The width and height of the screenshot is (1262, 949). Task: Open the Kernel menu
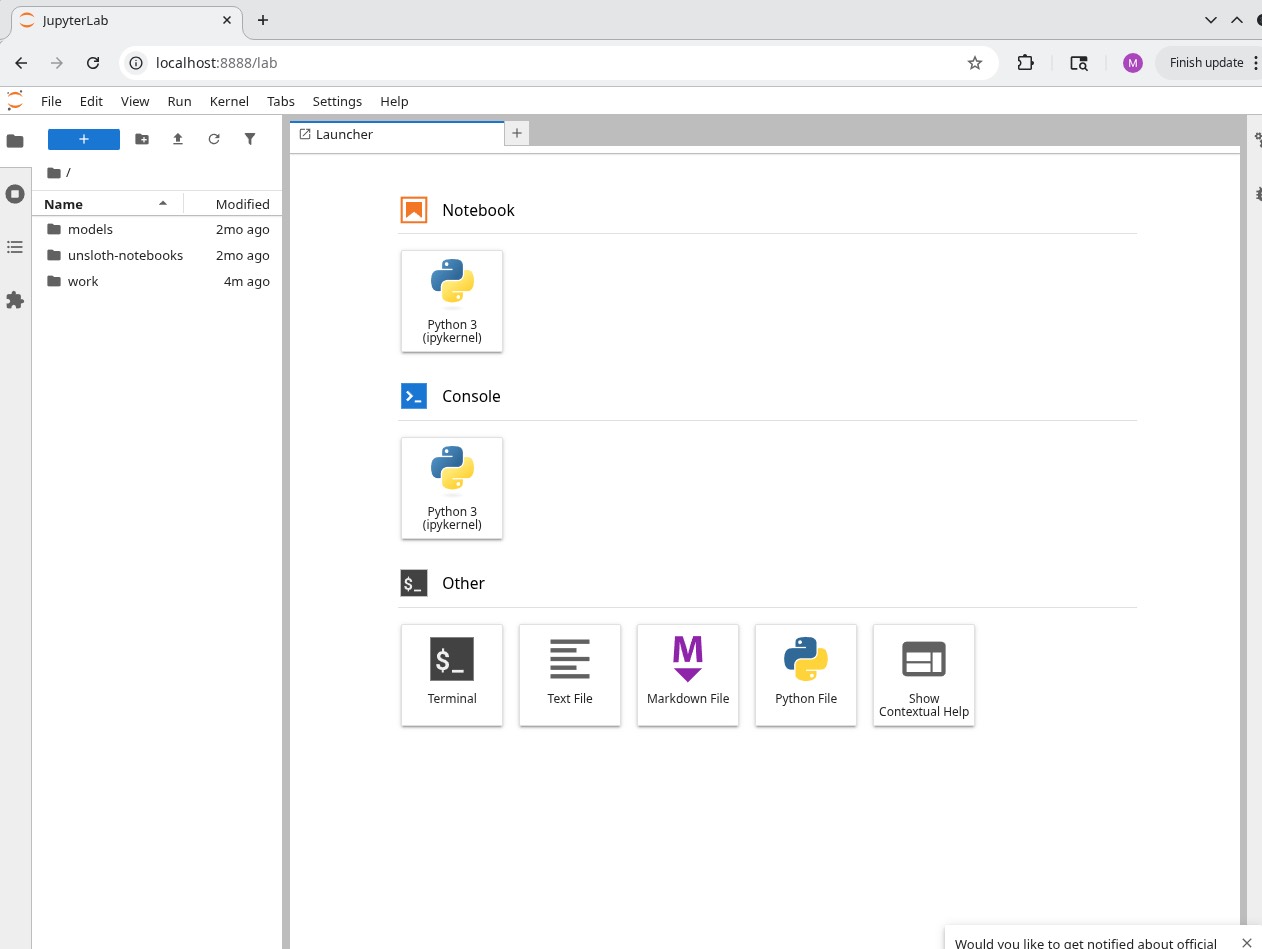point(229,101)
